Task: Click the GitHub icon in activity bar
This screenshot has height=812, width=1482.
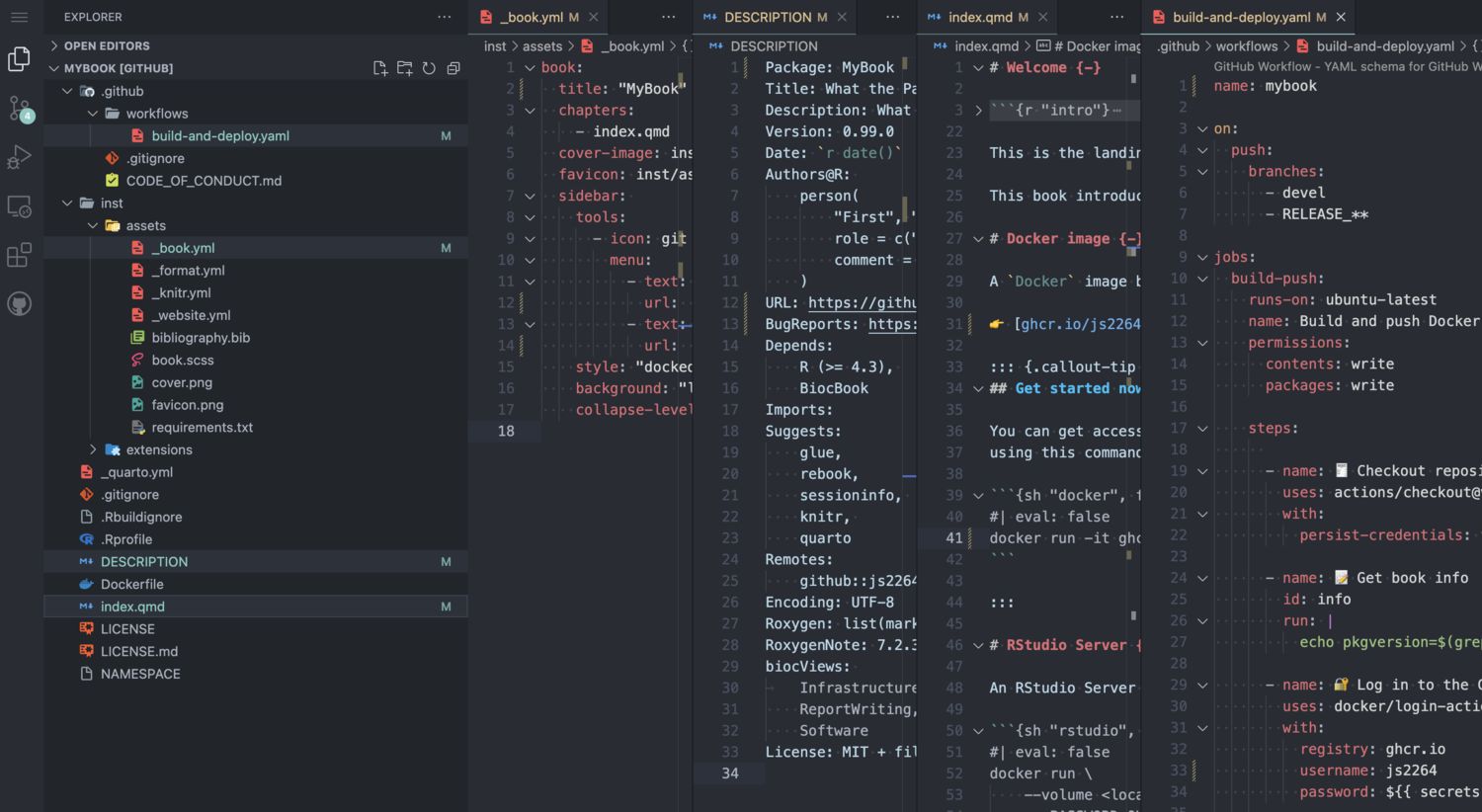Action: click(x=20, y=303)
